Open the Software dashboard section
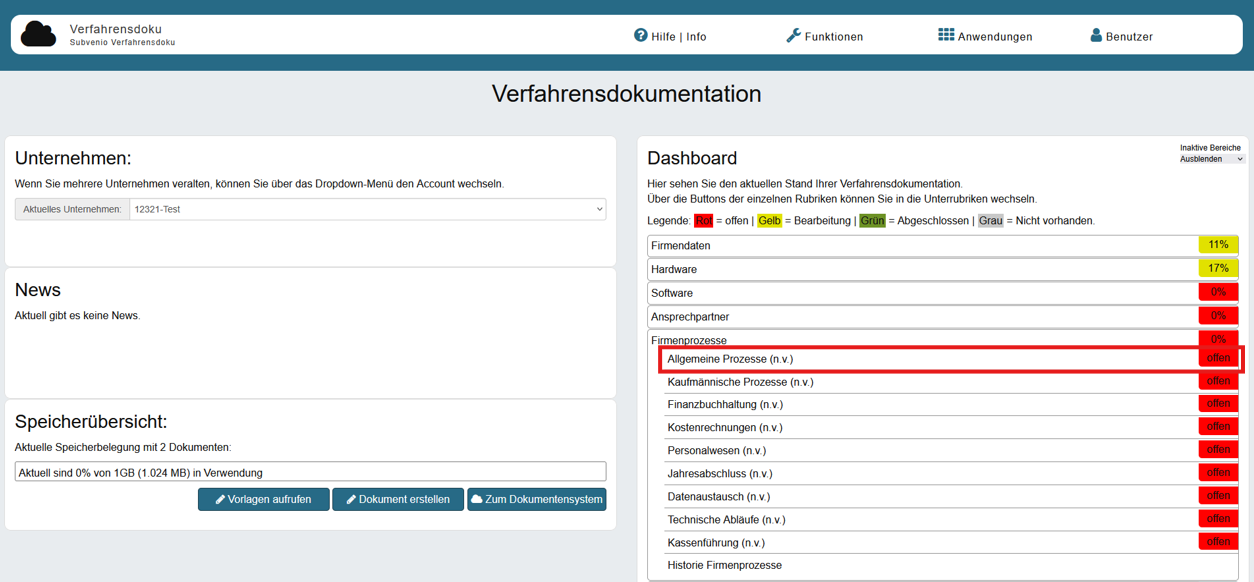 click(943, 293)
